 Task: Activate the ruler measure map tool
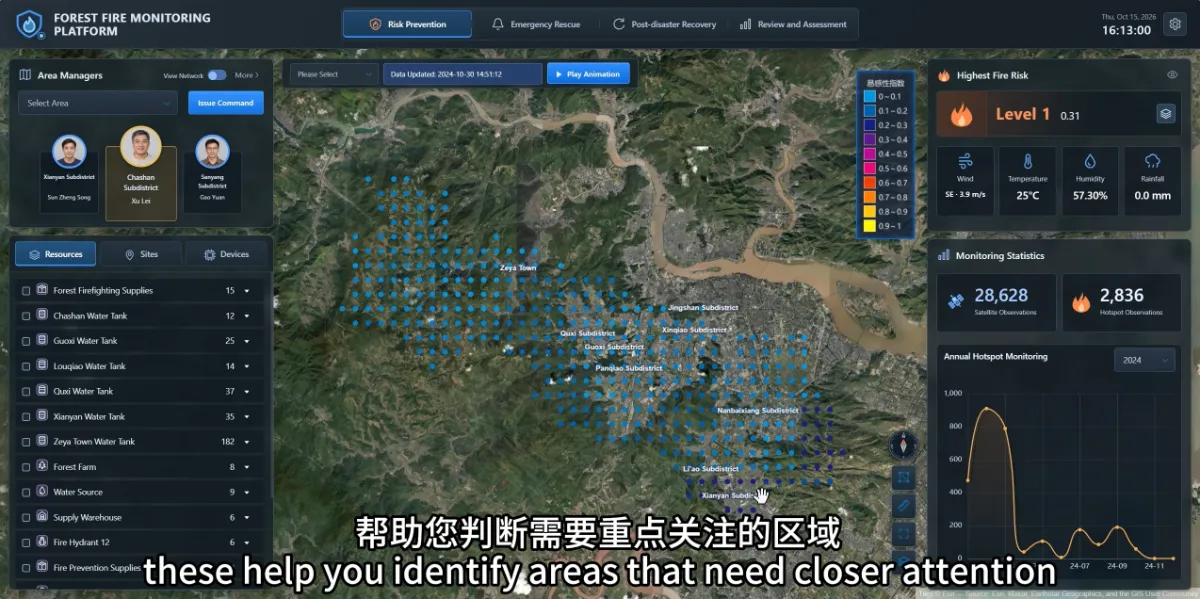pyautogui.click(x=904, y=506)
